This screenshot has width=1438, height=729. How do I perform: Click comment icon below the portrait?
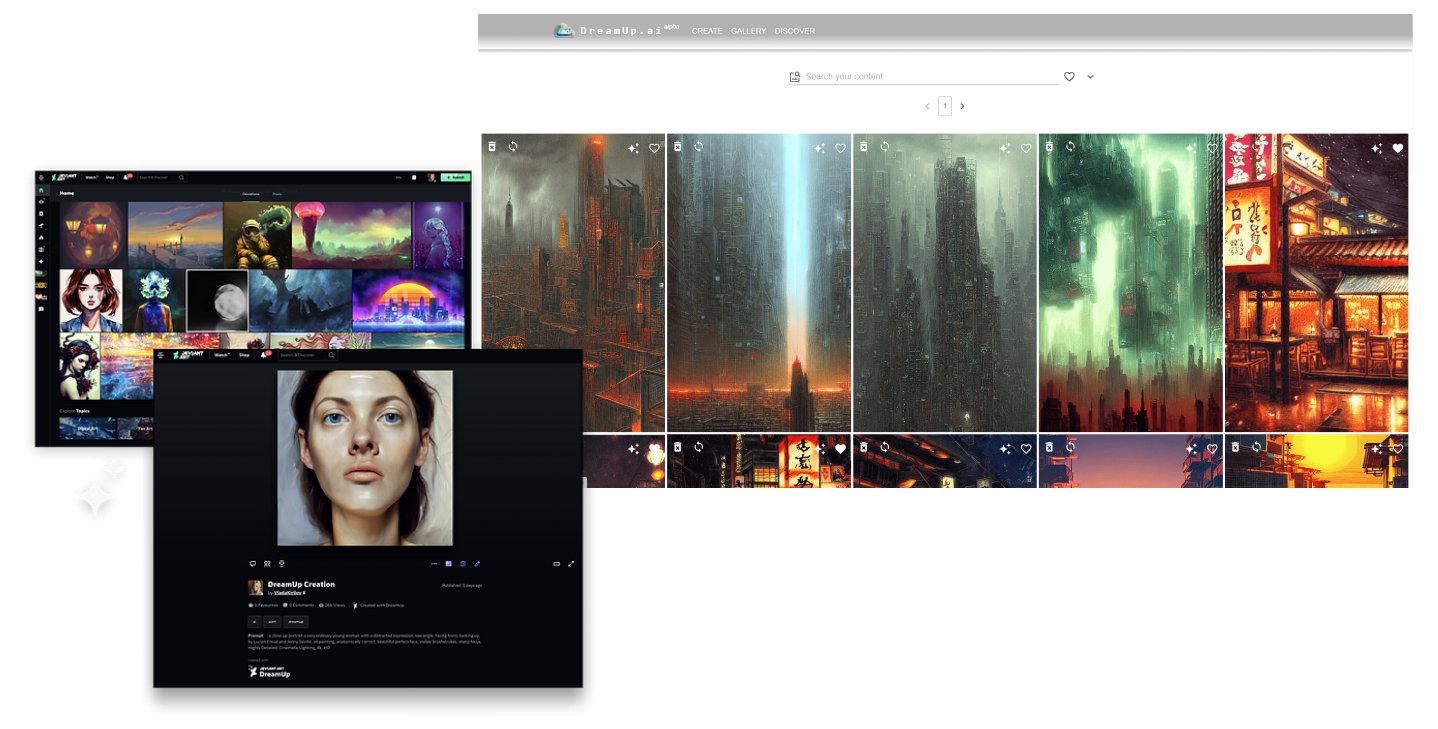pyautogui.click(x=252, y=564)
